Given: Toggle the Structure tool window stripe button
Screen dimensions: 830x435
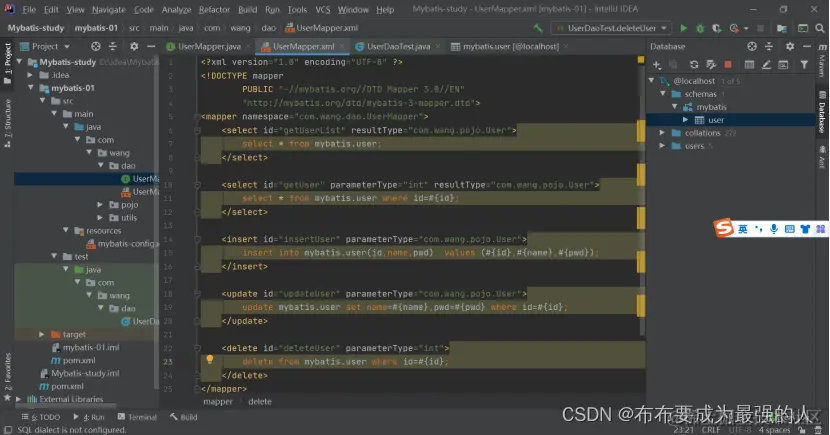Looking at the screenshot, I should click(x=7, y=123).
